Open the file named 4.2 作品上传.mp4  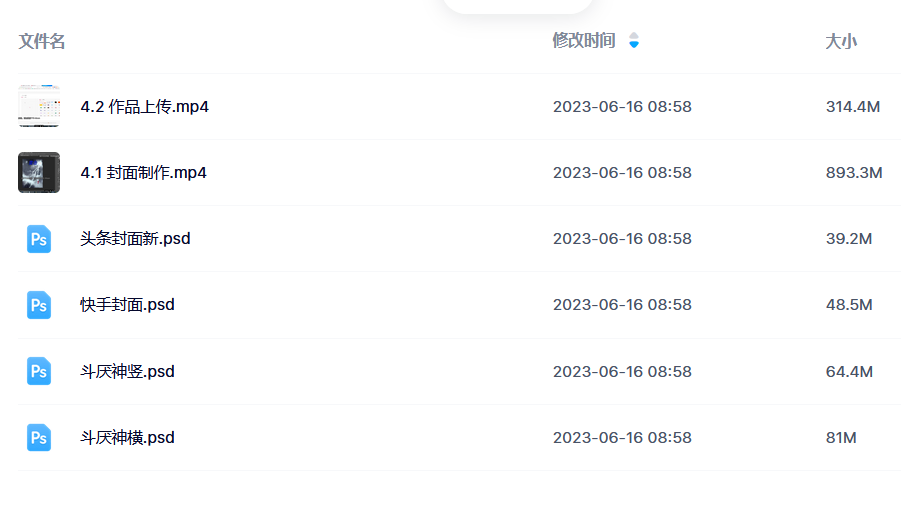144,106
